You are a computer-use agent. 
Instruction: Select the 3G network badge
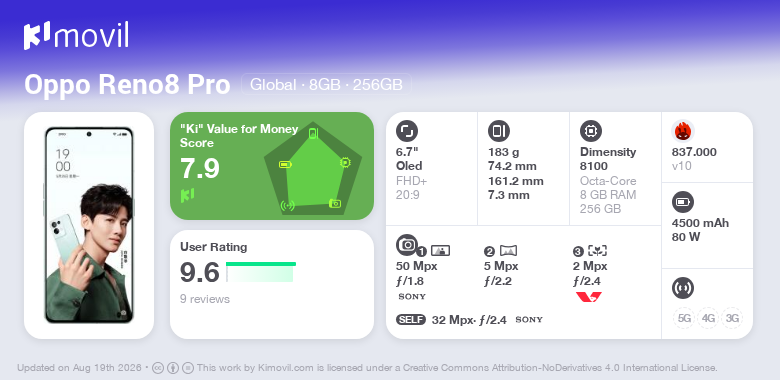pos(732,318)
